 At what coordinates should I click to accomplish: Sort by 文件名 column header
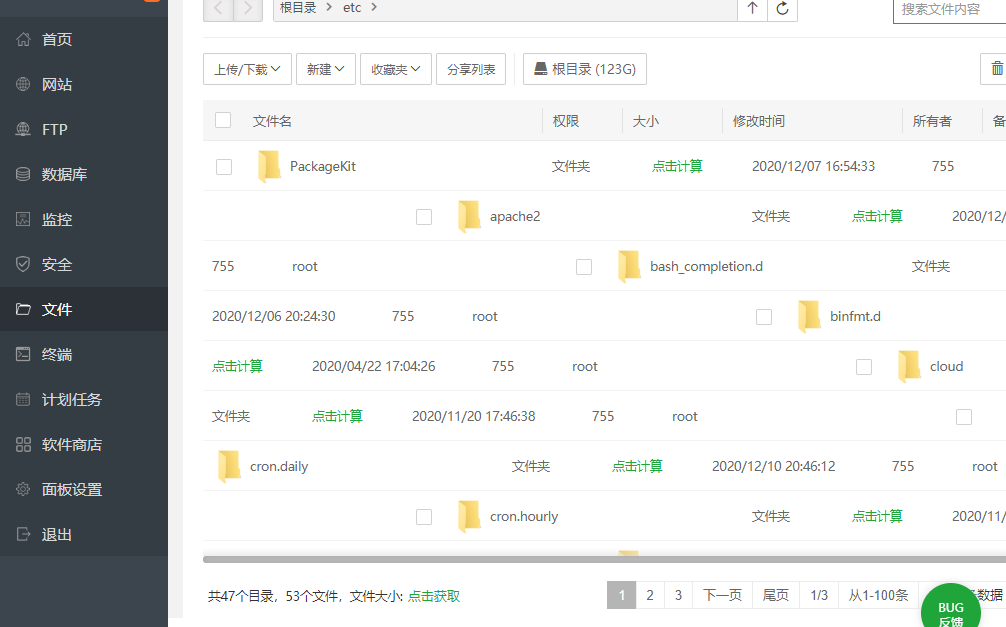pos(272,121)
